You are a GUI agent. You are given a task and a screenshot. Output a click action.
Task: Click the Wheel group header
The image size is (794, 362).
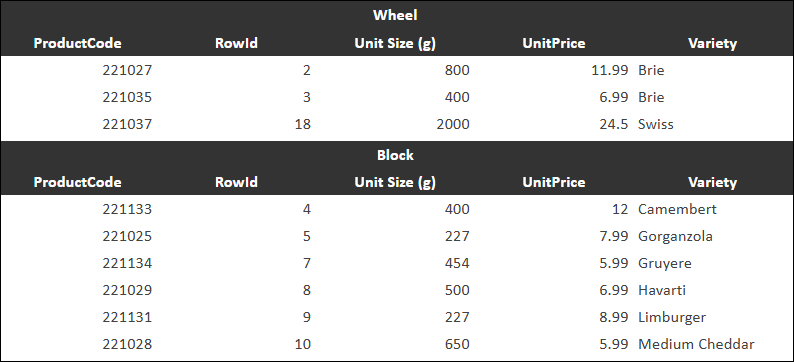[x=395, y=15]
